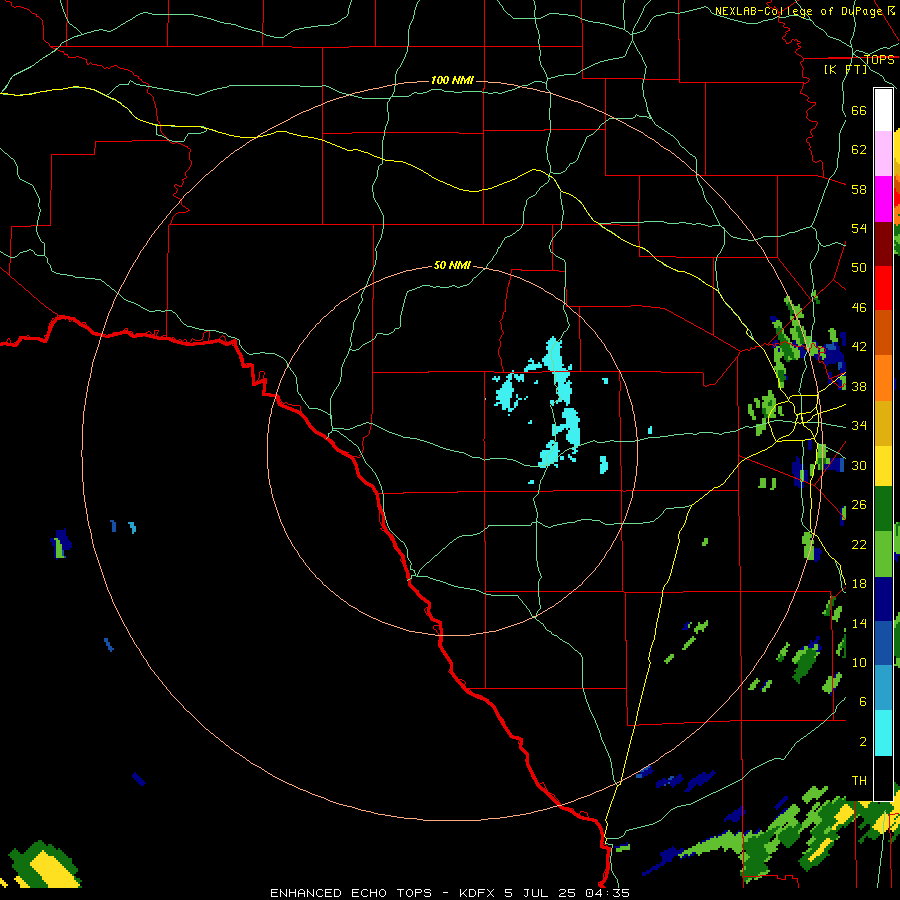Click the light pink legend swatch
This screenshot has height=900, width=900.
point(883,154)
